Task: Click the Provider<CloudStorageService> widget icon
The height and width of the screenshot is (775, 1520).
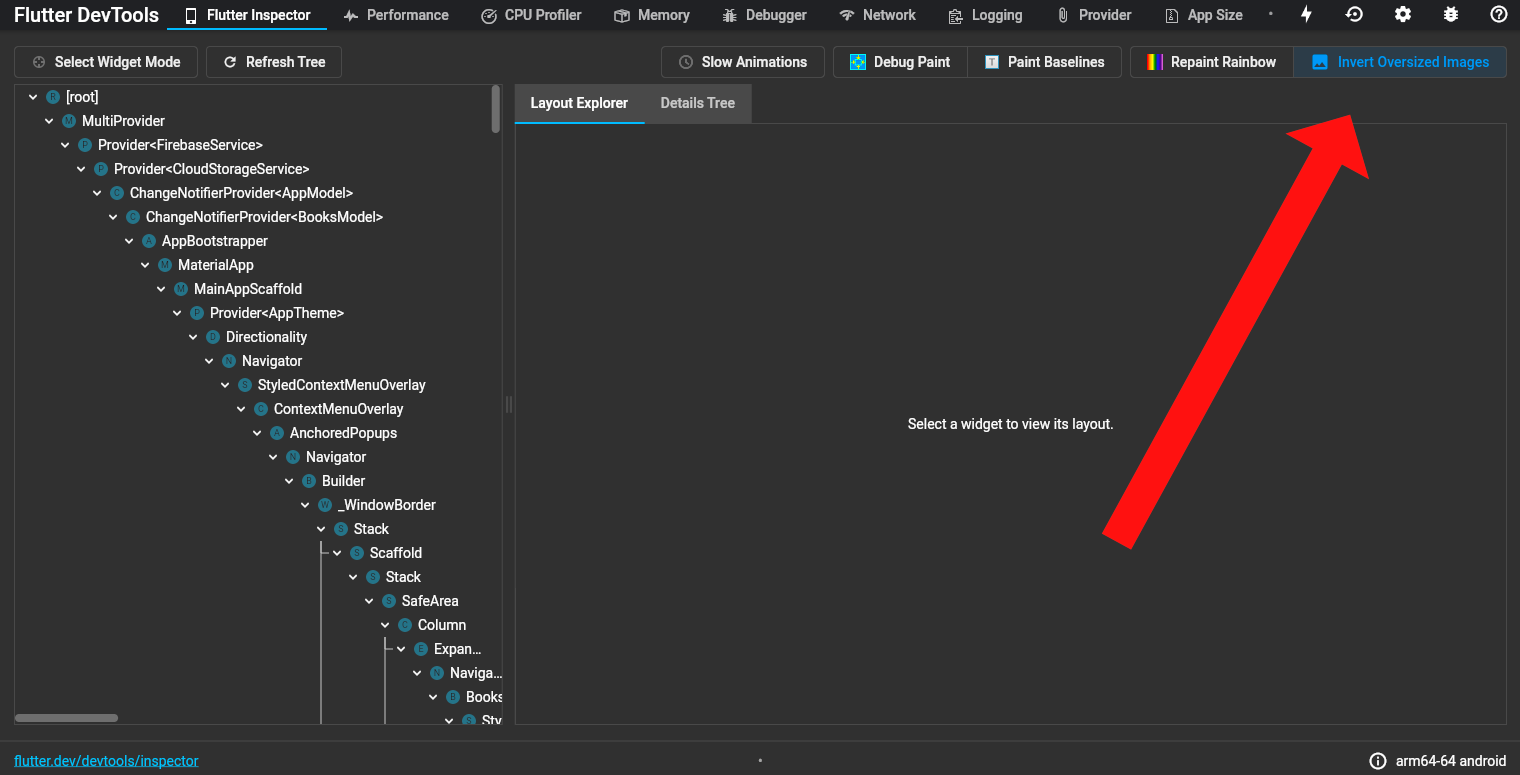Action: [101, 169]
